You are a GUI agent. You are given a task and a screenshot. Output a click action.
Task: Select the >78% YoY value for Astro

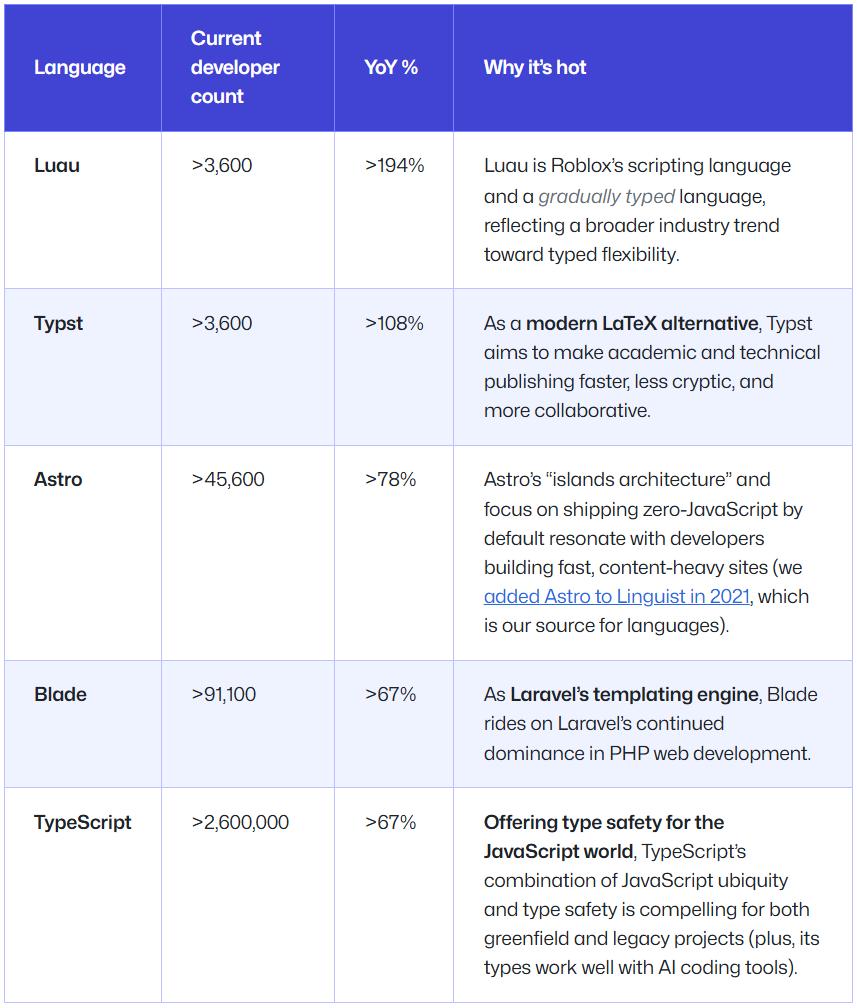point(390,480)
